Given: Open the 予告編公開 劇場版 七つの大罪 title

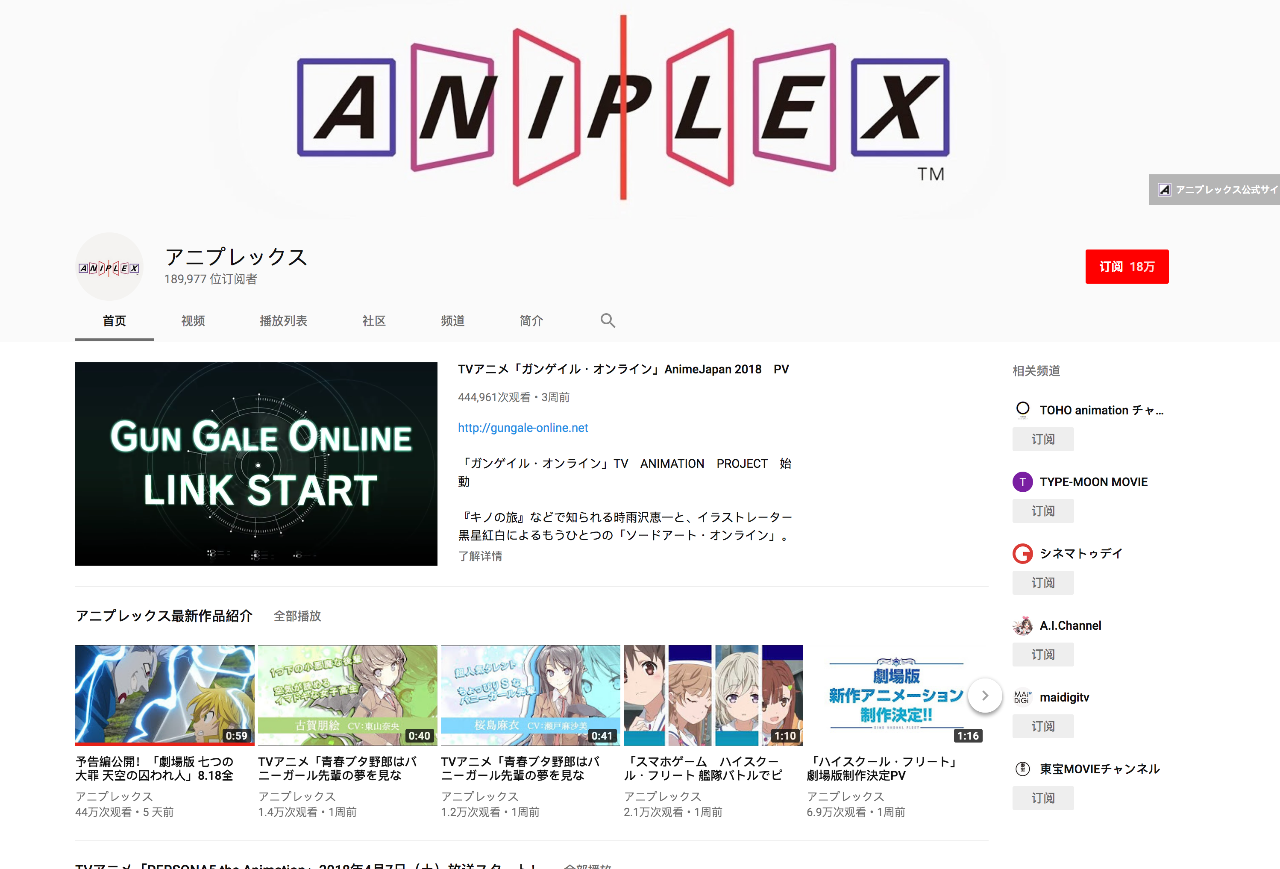Looking at the screenshot, I should [154, 769].
